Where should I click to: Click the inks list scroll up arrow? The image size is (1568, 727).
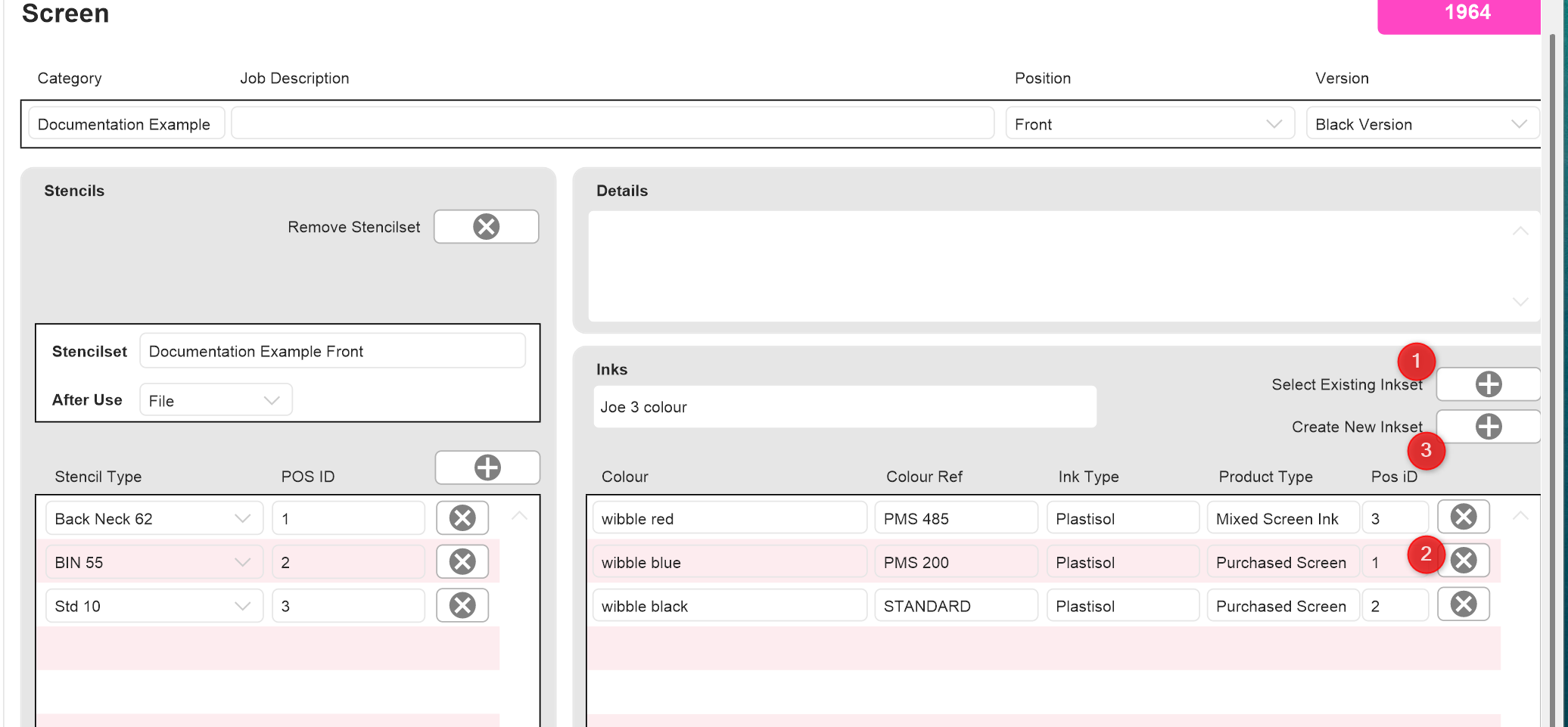pyautogui.click(x=1520, y=516)
